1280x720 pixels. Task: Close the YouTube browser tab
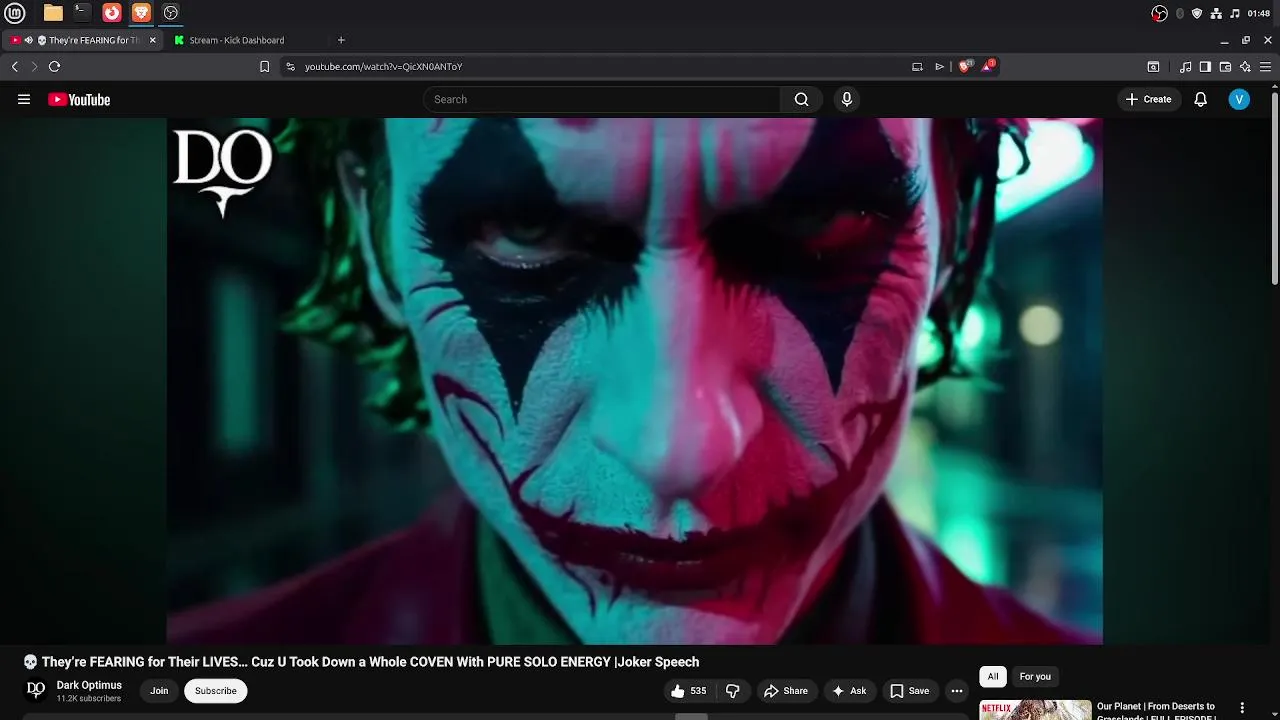click(x=153, y=40)
